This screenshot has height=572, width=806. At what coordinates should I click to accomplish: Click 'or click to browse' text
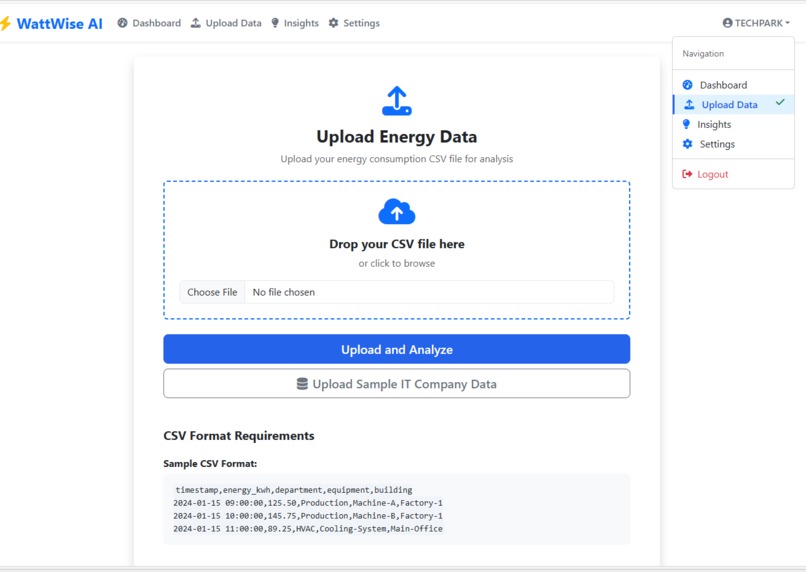397,263
